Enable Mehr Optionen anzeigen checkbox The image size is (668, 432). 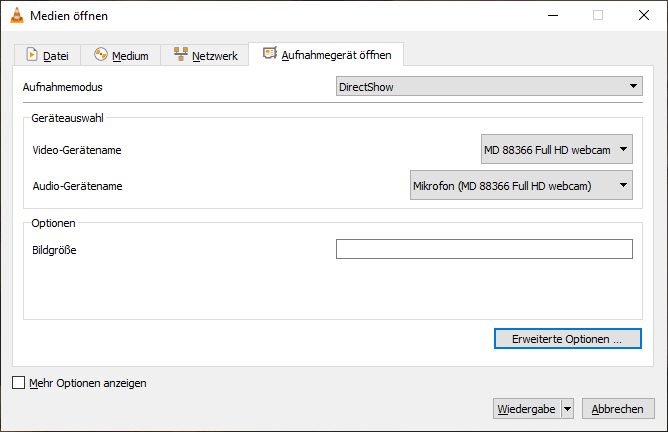[x=19, y=383]
